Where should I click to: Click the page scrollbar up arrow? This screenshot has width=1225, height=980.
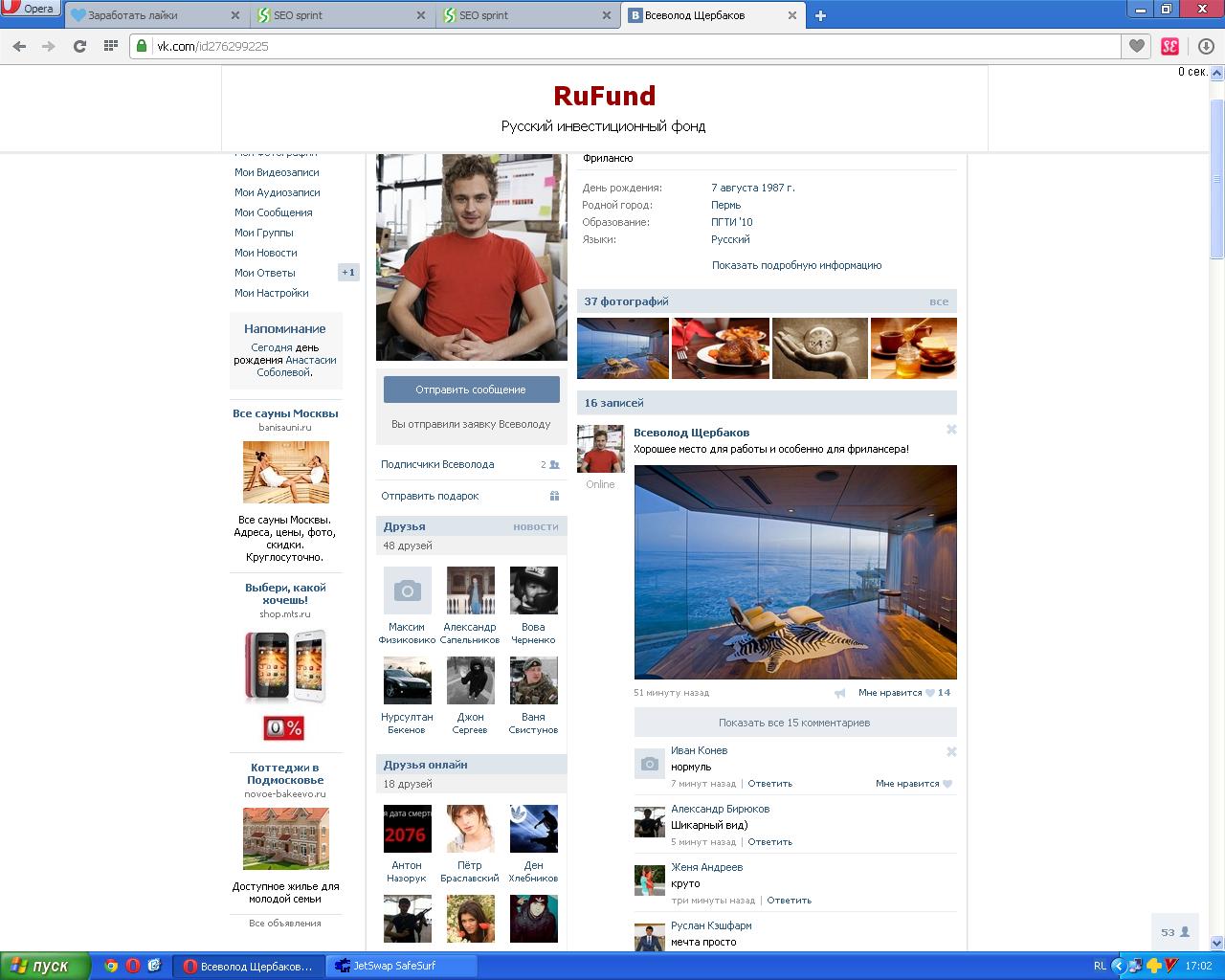1217,72
